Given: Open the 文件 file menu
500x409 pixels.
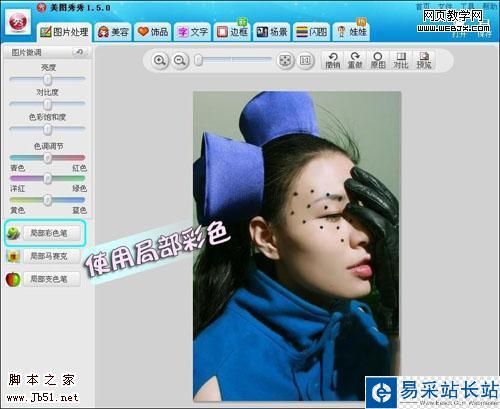Looking at the screenshot, I should (445, 6).
